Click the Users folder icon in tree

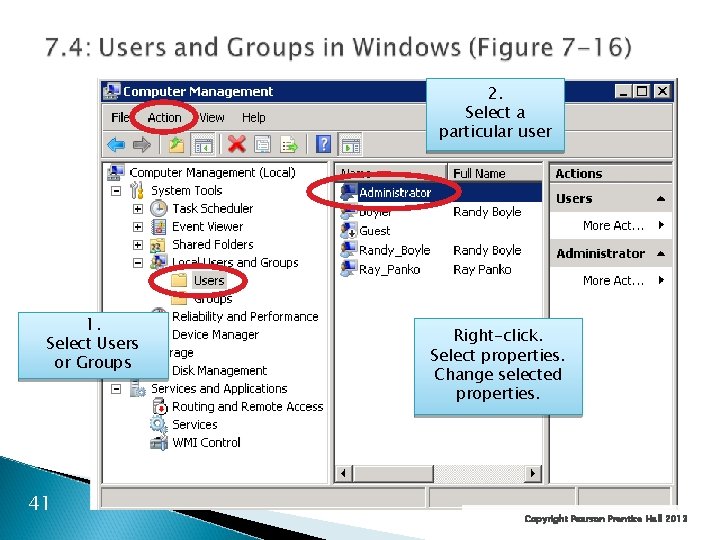[179, 280]
